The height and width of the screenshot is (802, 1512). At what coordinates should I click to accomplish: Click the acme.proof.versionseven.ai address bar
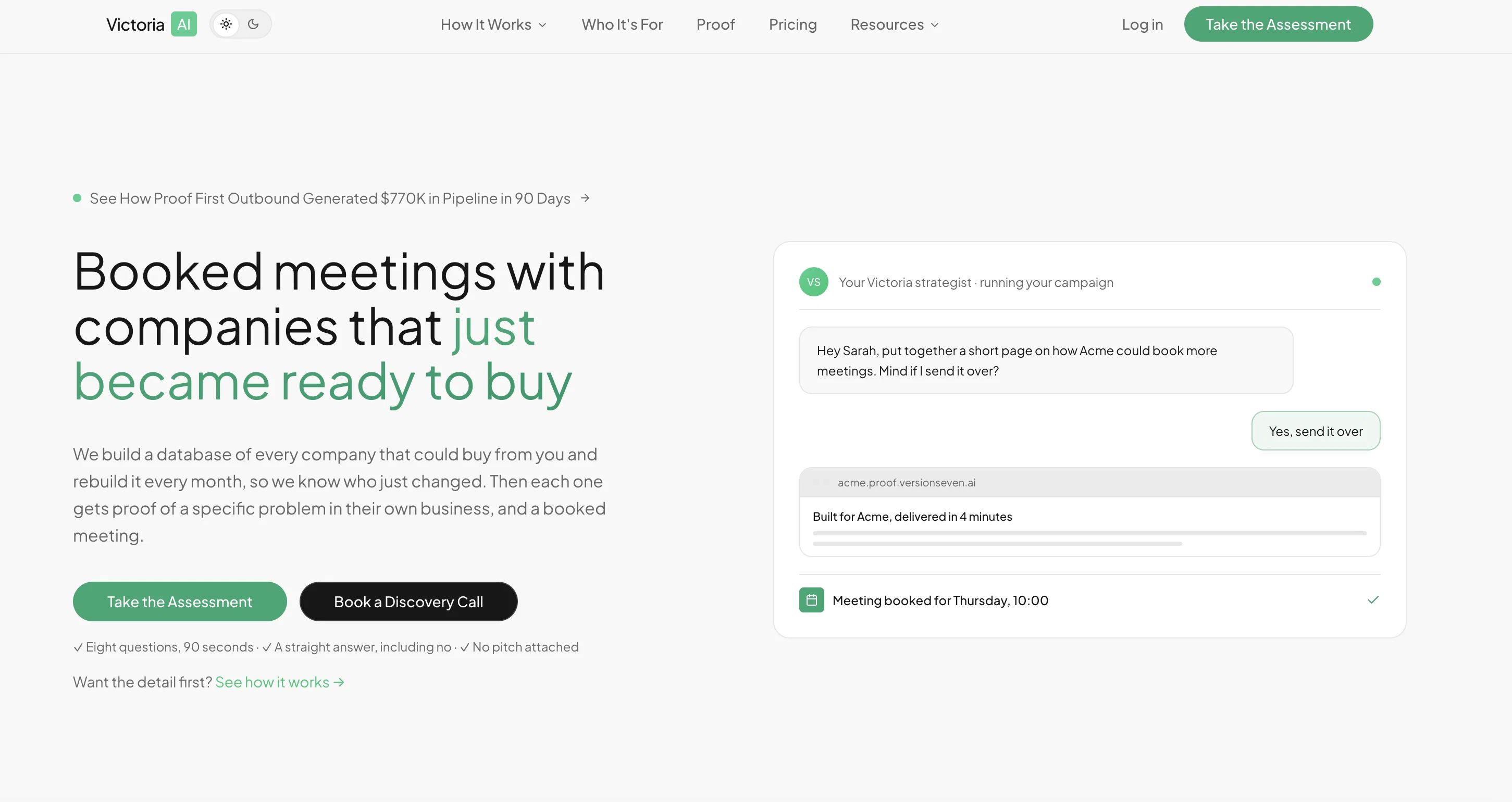pyautogui.click(x=1089, y=482)
